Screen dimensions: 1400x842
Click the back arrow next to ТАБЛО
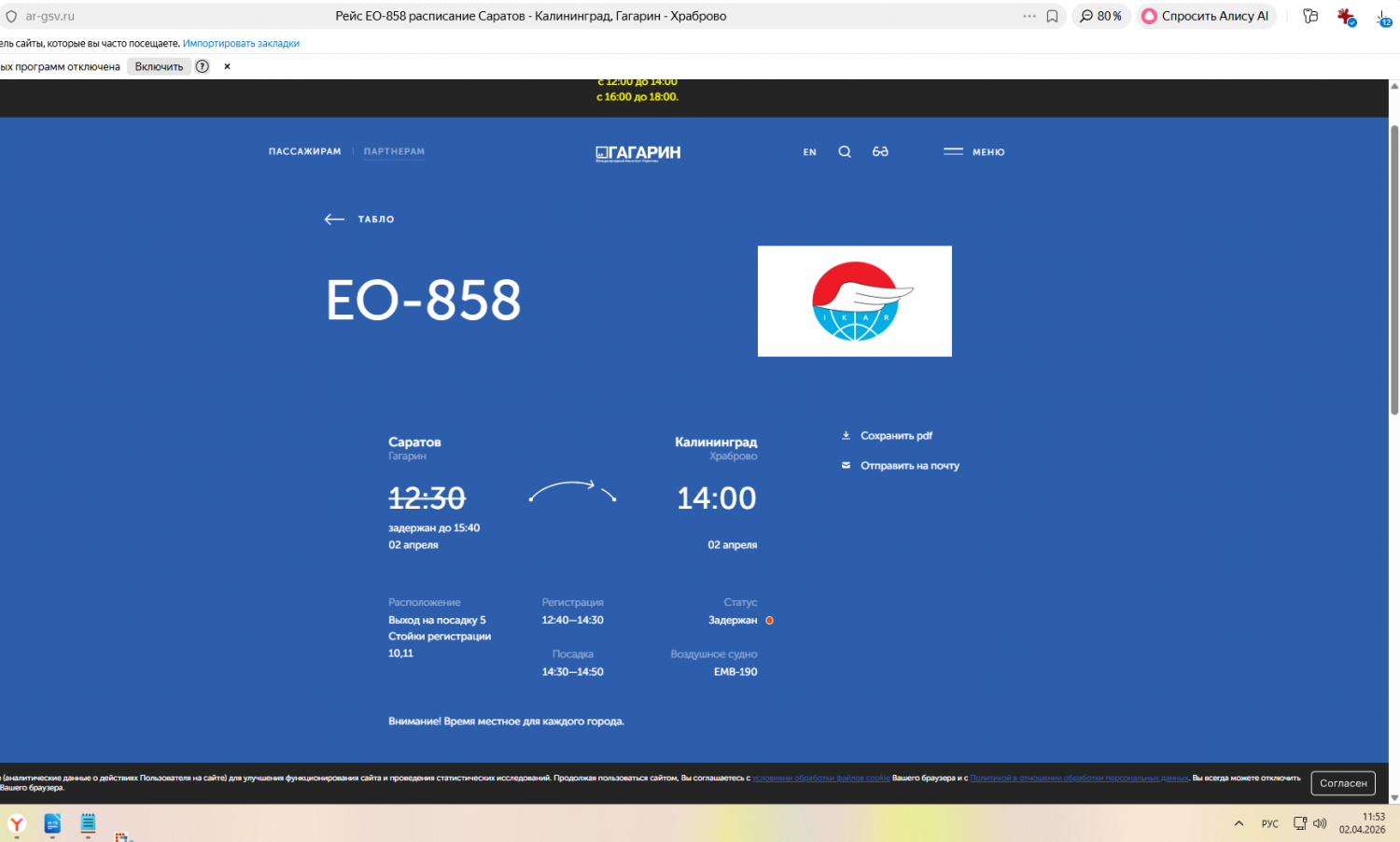334,219
